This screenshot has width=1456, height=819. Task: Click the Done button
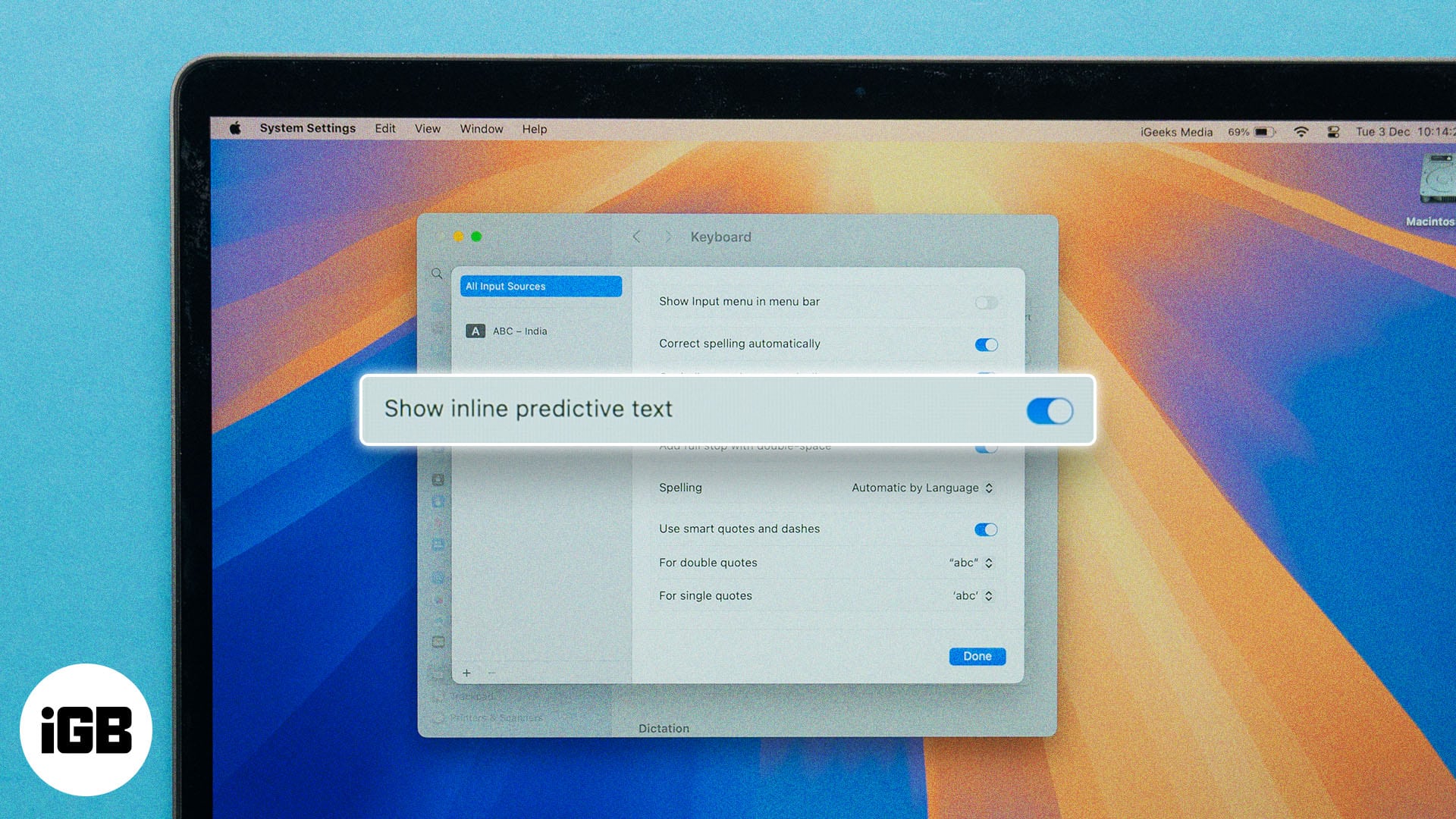click(978, 655)
